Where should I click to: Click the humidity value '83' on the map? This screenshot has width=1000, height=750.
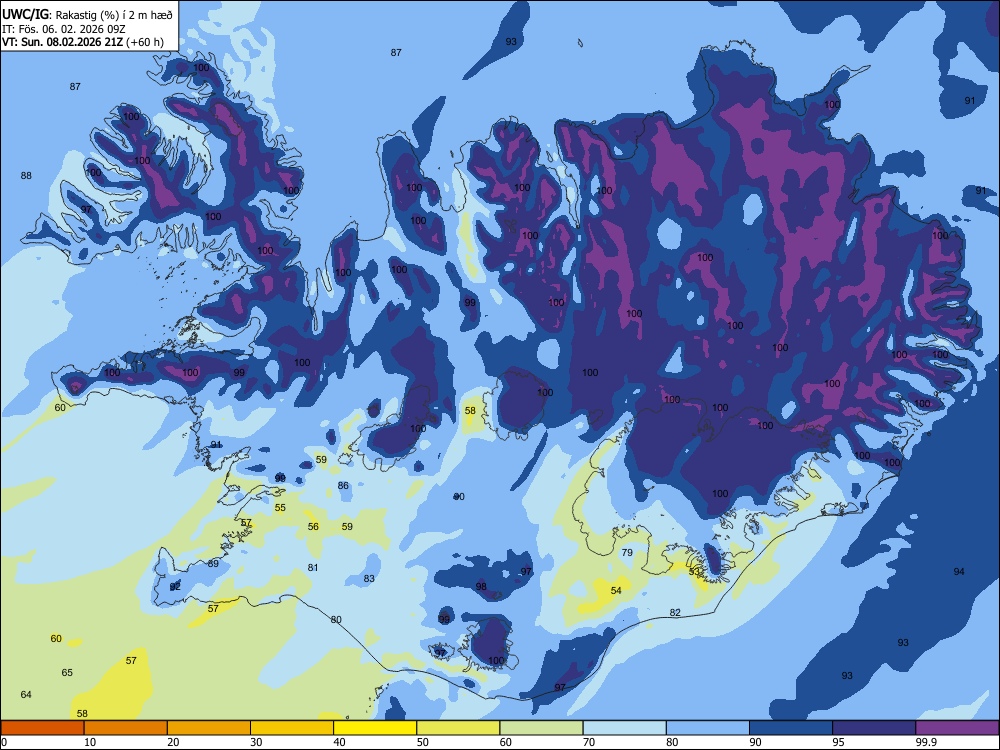click(369, 578)
